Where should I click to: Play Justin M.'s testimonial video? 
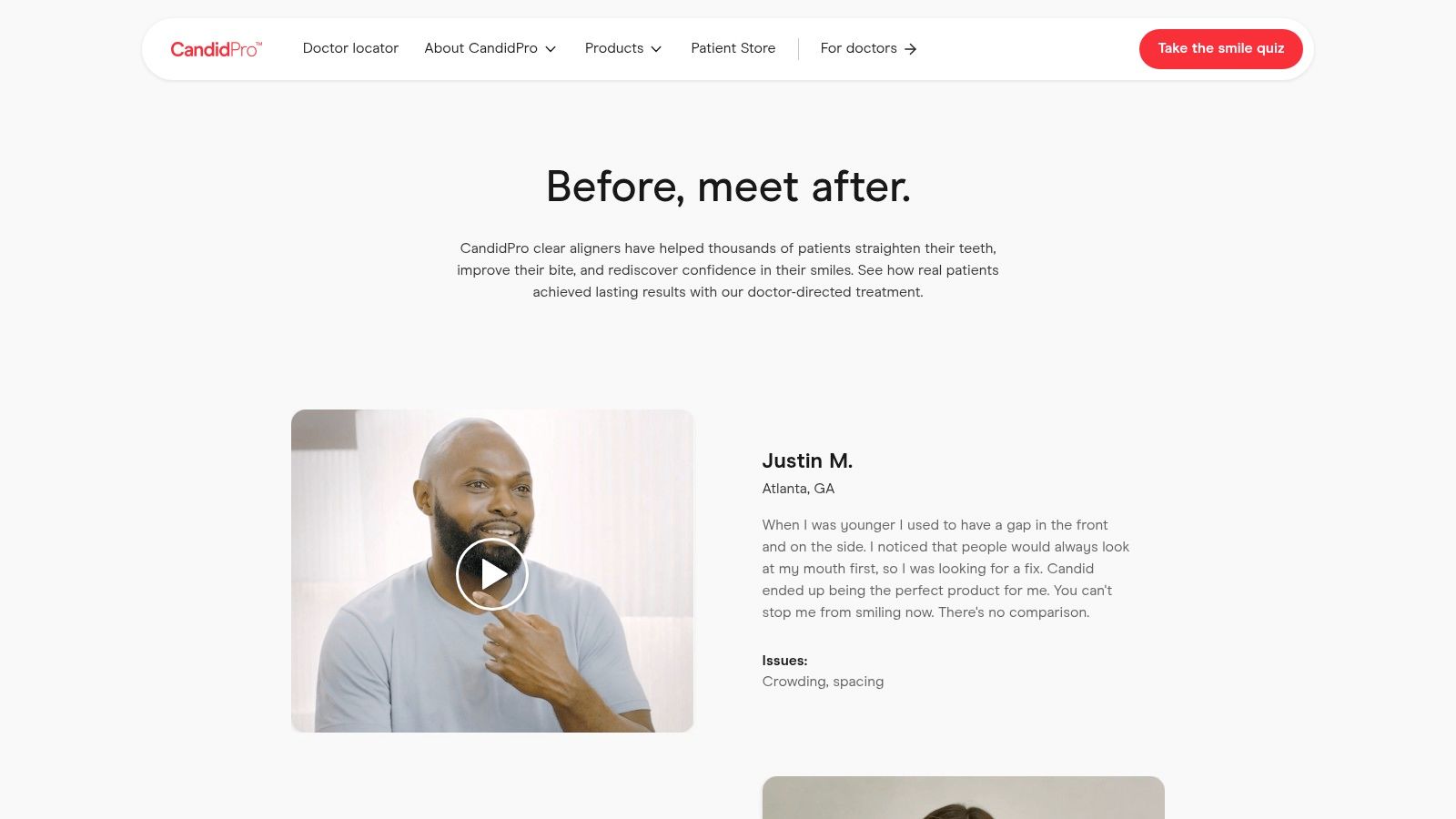point(492,574)
